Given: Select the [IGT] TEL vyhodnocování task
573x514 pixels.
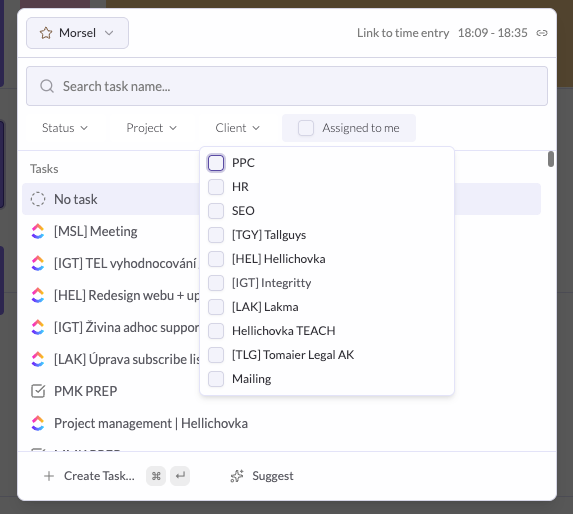Looking at the screenshot, I should 125,263.
